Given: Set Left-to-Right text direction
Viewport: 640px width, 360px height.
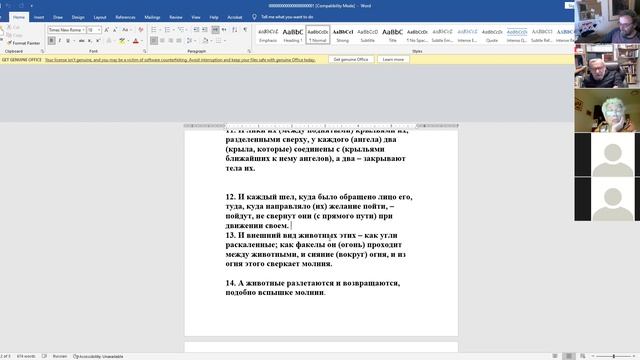Looking at the screenshot, I should pyautogui.click(x=216, y=29).
